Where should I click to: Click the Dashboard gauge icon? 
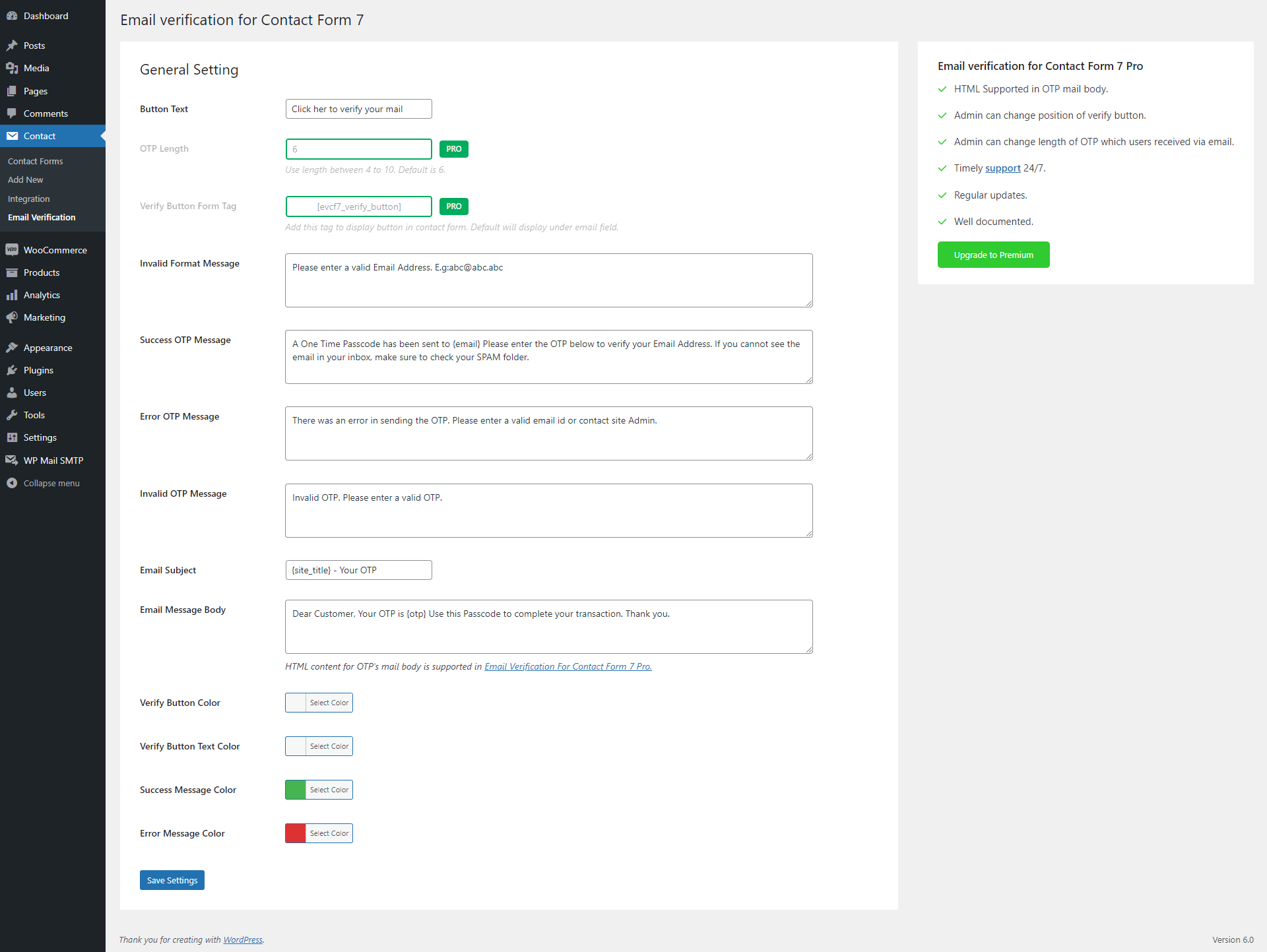pos(12,16)
